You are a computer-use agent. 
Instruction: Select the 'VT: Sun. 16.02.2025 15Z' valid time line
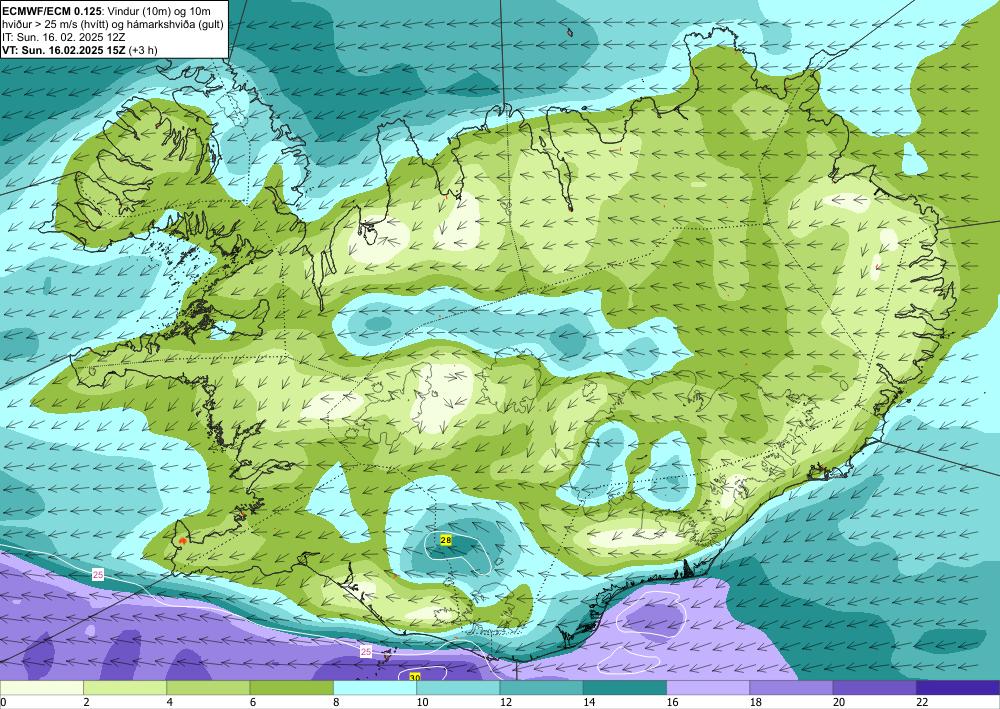[64, 50]
